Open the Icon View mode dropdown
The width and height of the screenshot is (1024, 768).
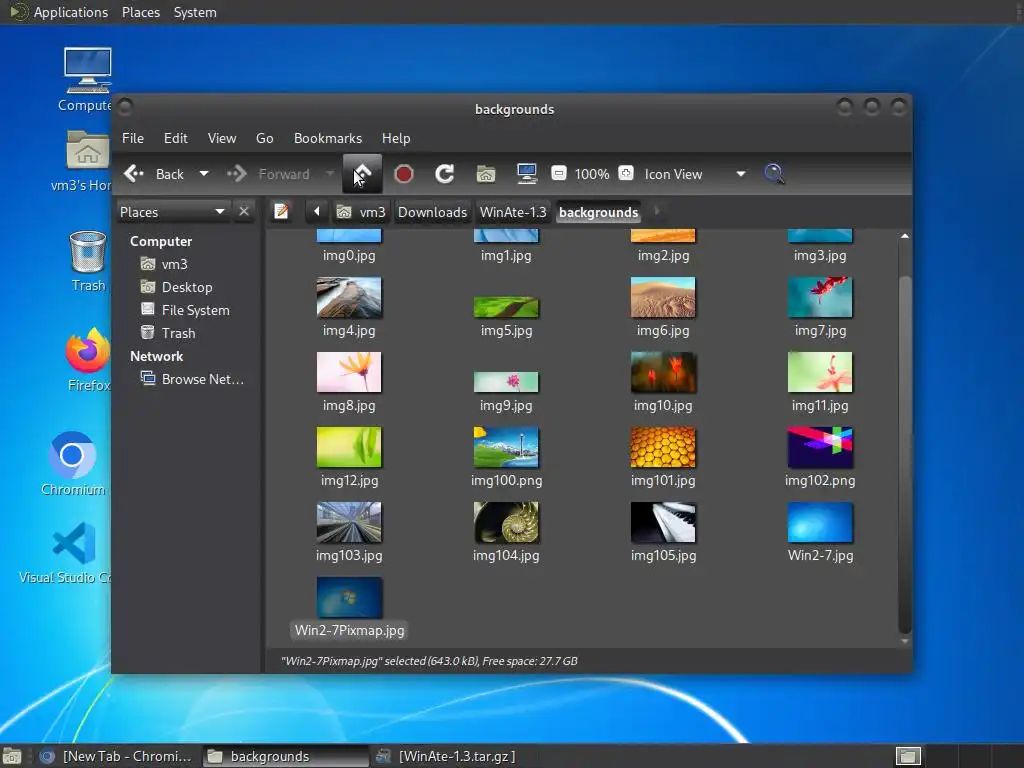click(695, 174)
